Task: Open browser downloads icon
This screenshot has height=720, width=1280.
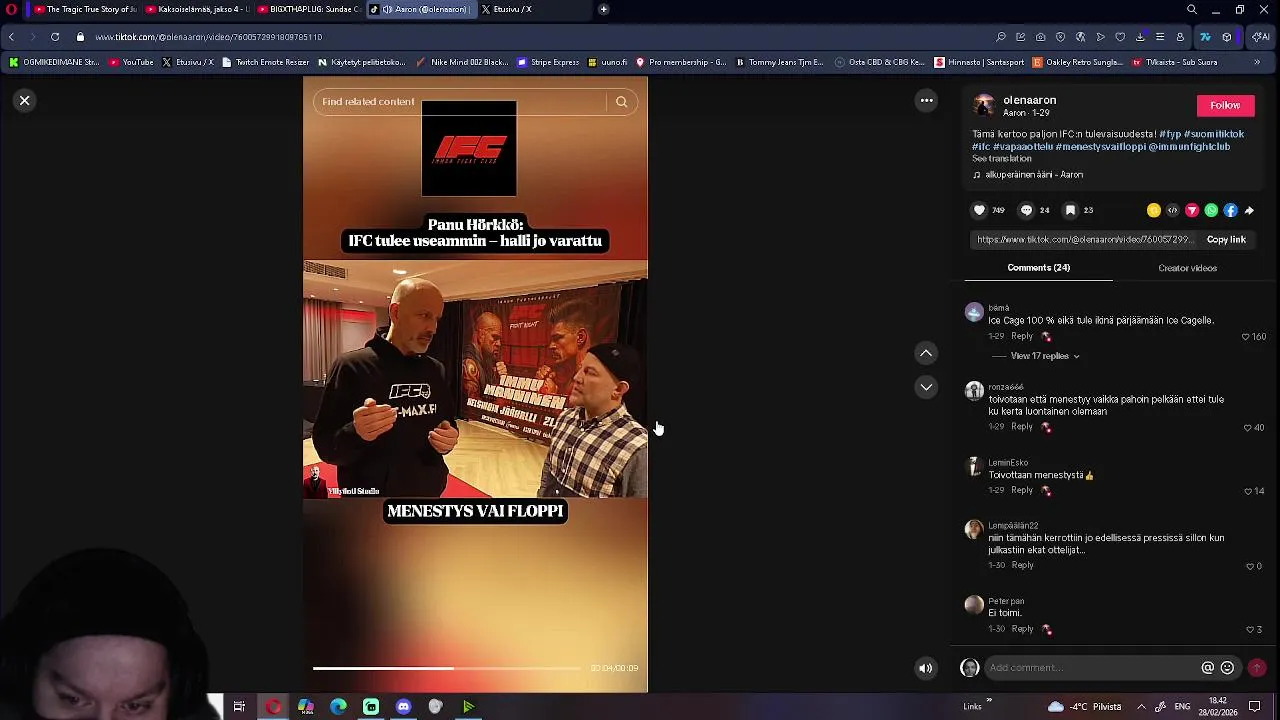Action: 1140,37
